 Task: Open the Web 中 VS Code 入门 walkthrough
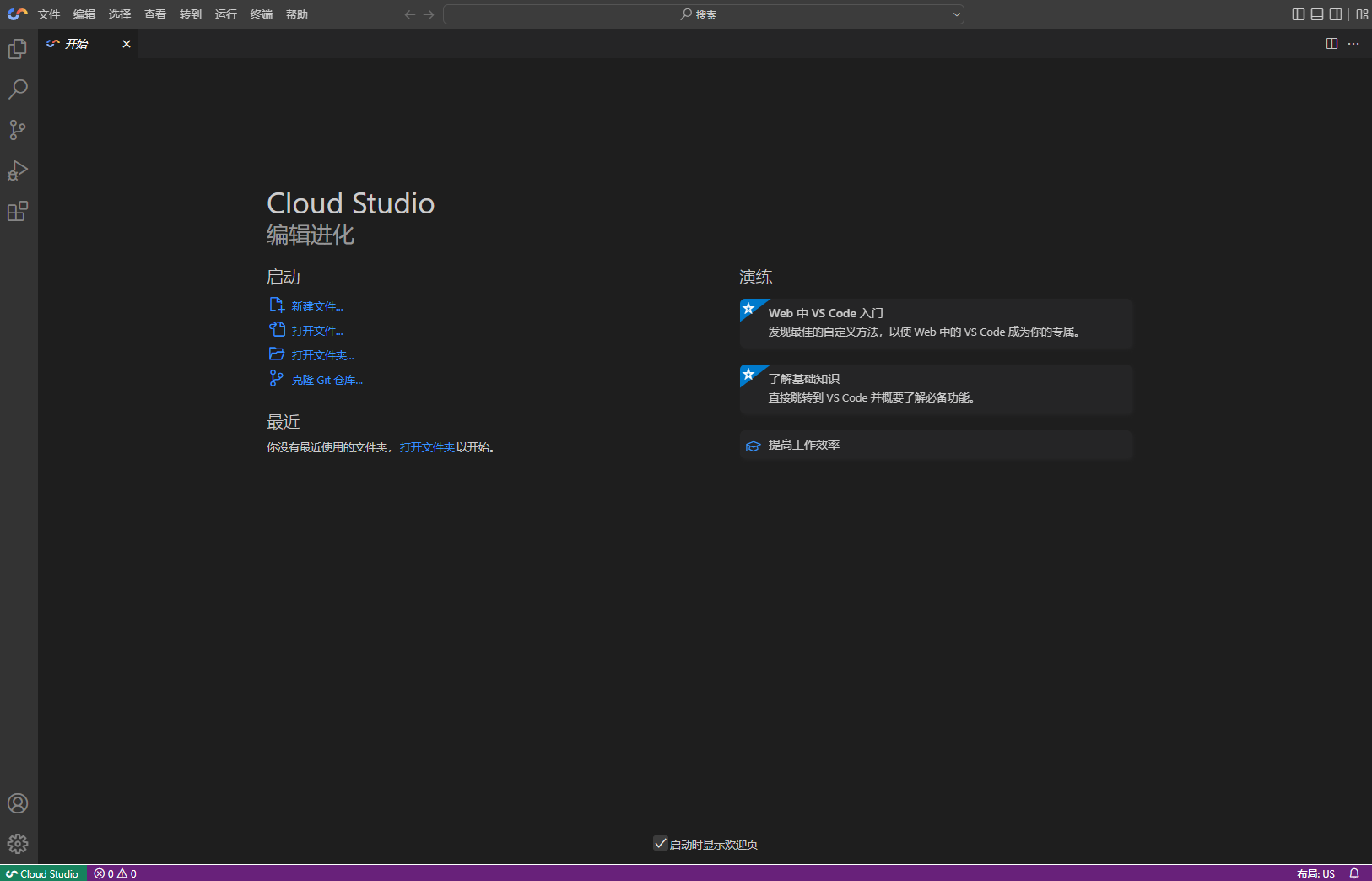tap(936, 323)
